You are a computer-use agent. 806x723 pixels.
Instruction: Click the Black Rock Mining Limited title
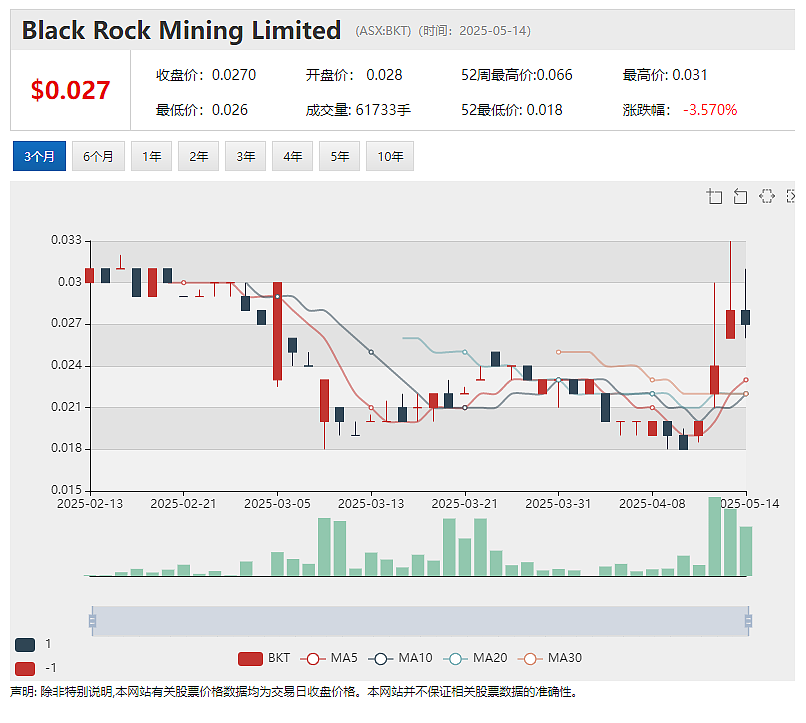181,30
